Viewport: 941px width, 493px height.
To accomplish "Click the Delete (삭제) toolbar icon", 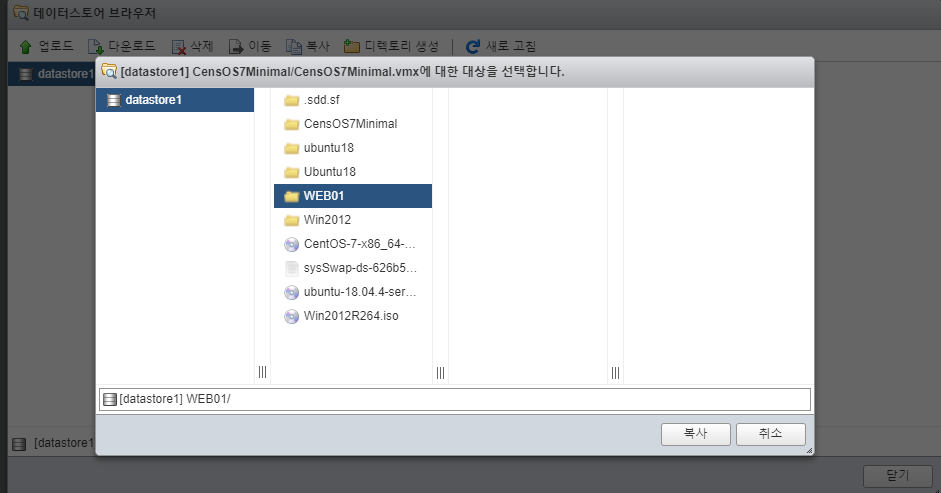I will tap(178, 47).
